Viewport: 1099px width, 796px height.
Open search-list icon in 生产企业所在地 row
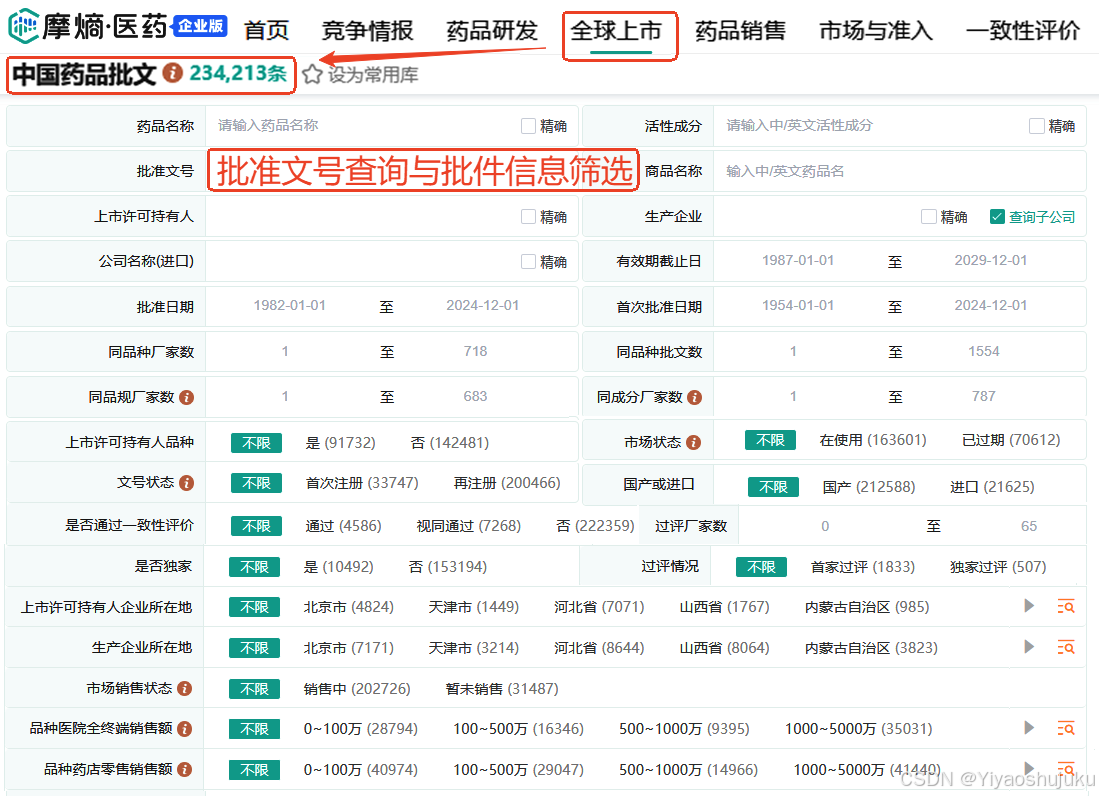[1065, 647]
